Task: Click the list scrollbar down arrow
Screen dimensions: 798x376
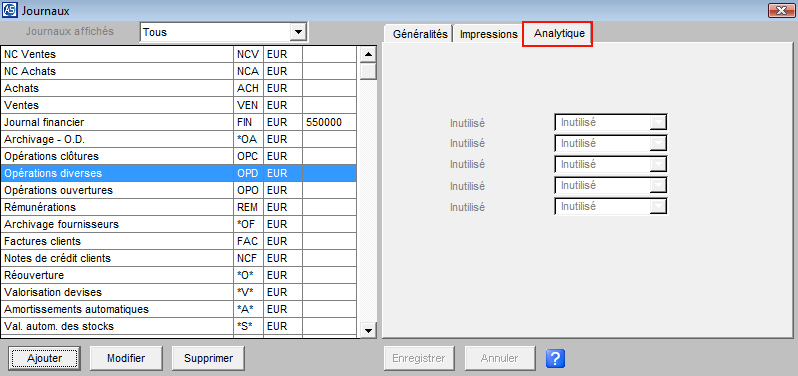Action: [x=368, y=331]
